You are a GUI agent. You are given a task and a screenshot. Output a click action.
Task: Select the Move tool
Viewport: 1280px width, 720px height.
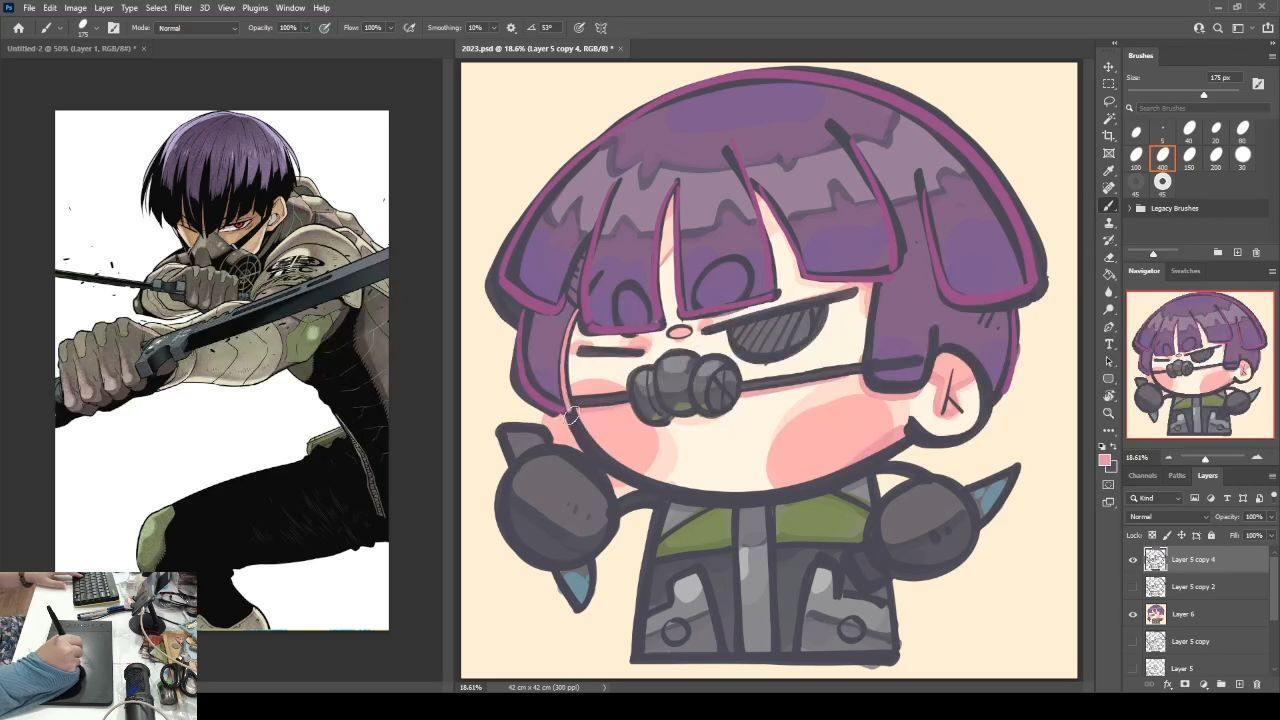(1108, 67)
